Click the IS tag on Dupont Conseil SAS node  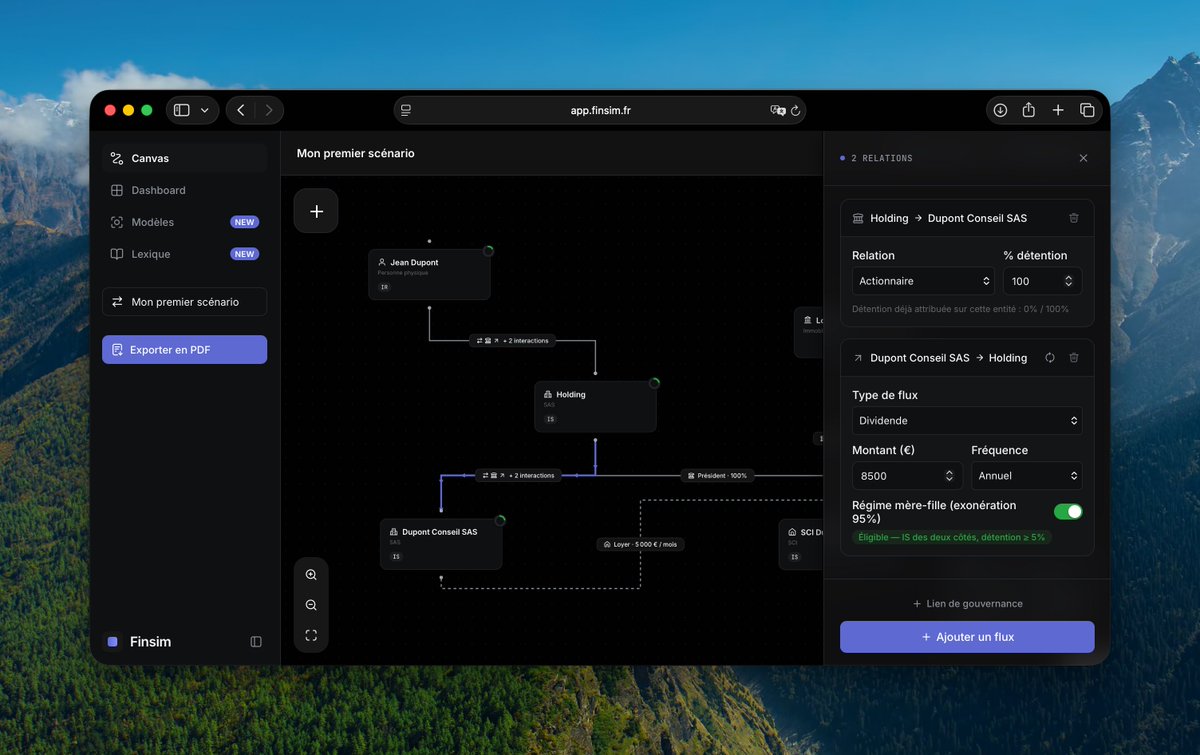396,556
